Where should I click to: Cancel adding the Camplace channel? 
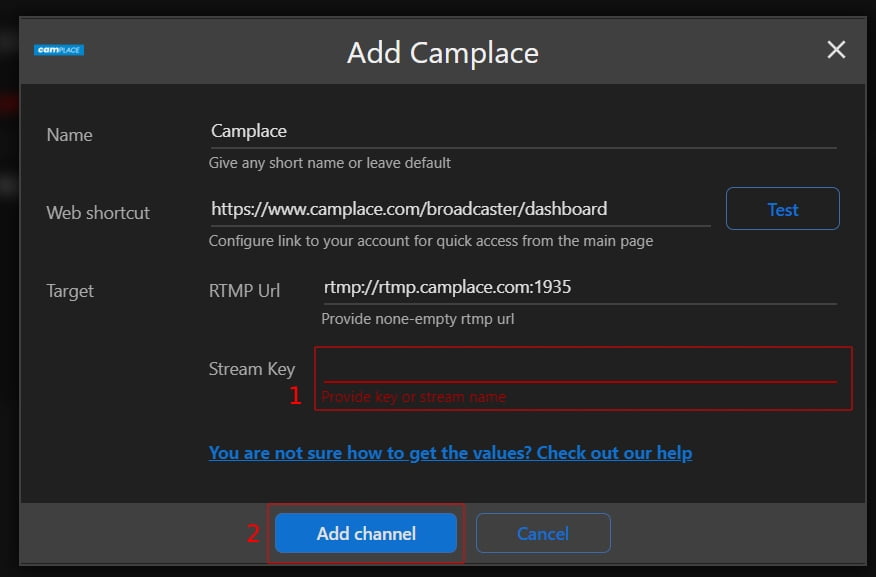pyautogui.click(x=543, y=533)
